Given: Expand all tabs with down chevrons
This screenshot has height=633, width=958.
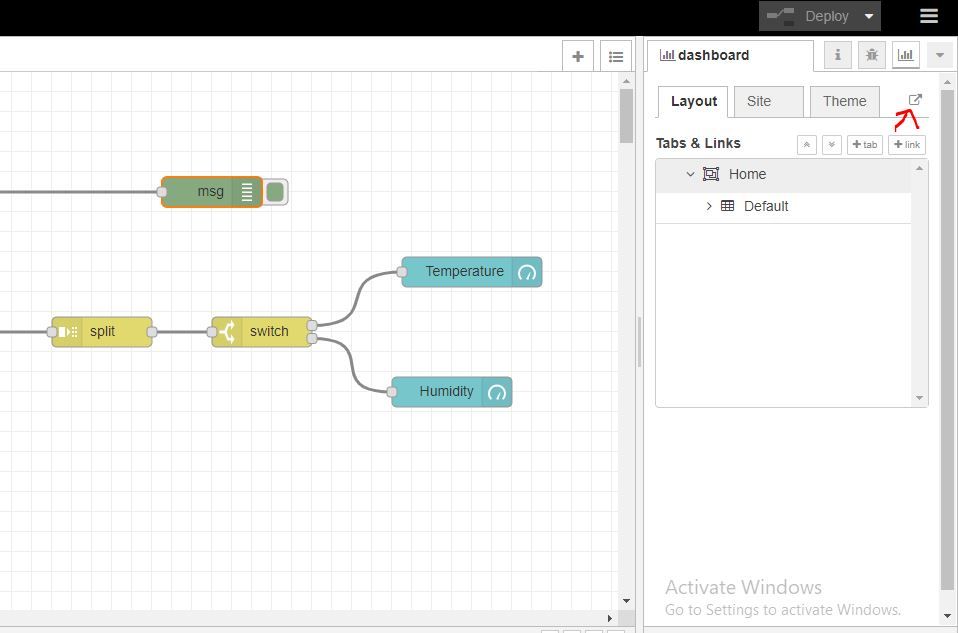Looking at the screenshot, I should 832,145.
